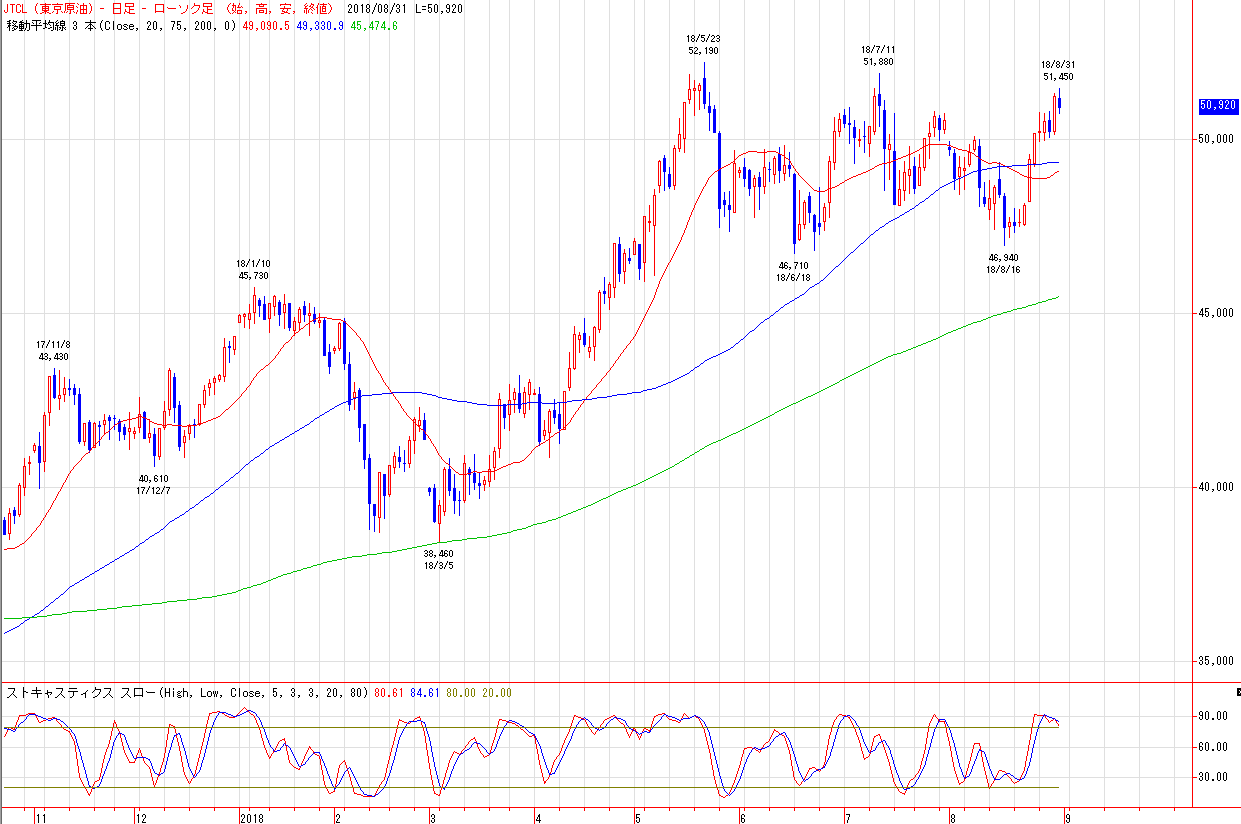This screenshot has height=824, width=1241.
Task: Click the 18/1/10 date annotation
Action: click(x=253, y=264)
